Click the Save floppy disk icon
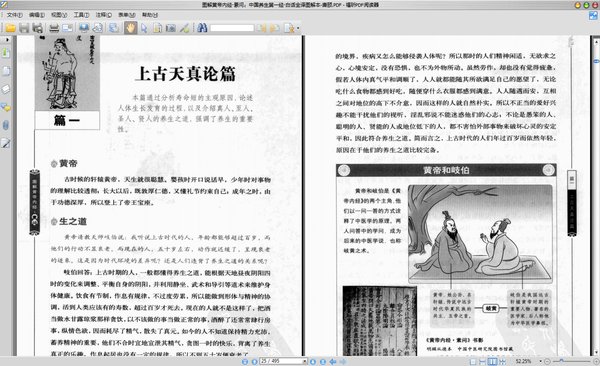The image size is (600, 366). pyautogui.click(x=24, y=28)
